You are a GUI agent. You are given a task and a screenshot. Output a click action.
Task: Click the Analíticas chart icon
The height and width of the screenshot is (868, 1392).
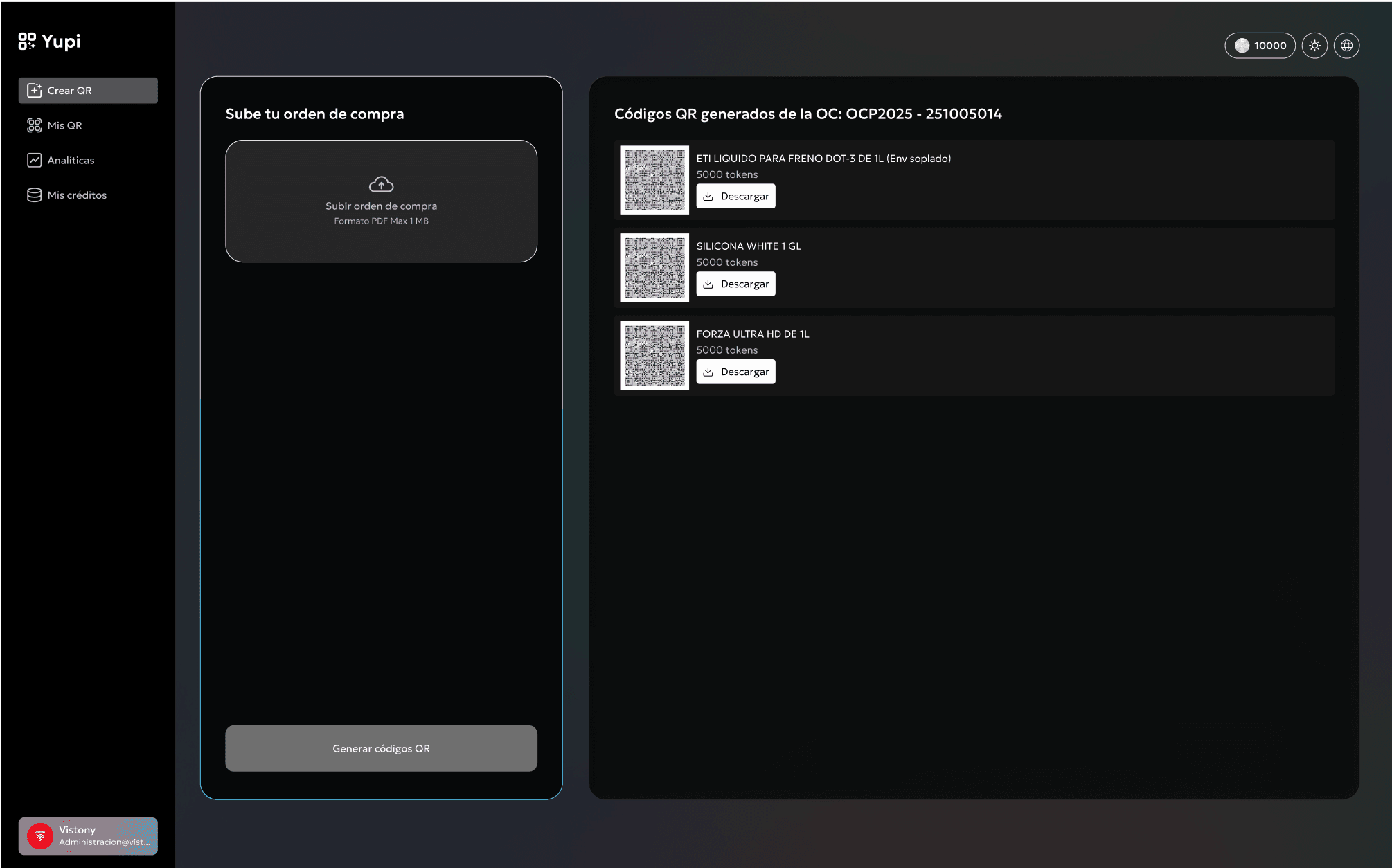pyautogui.click(x=34, y=160)
